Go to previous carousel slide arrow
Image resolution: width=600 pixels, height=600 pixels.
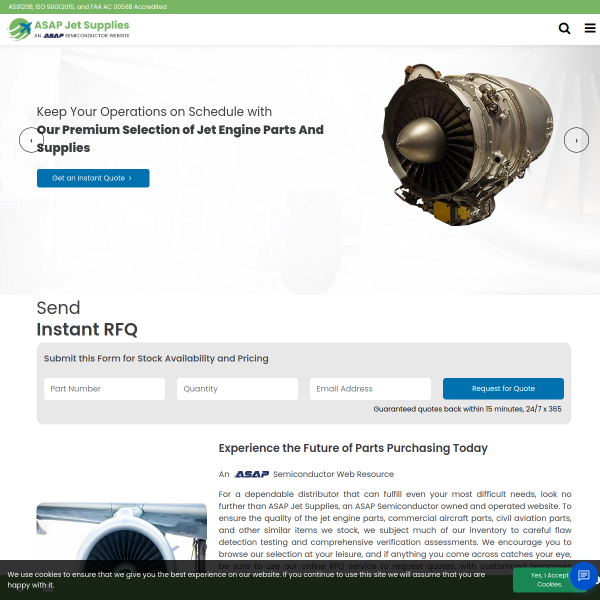31,140
